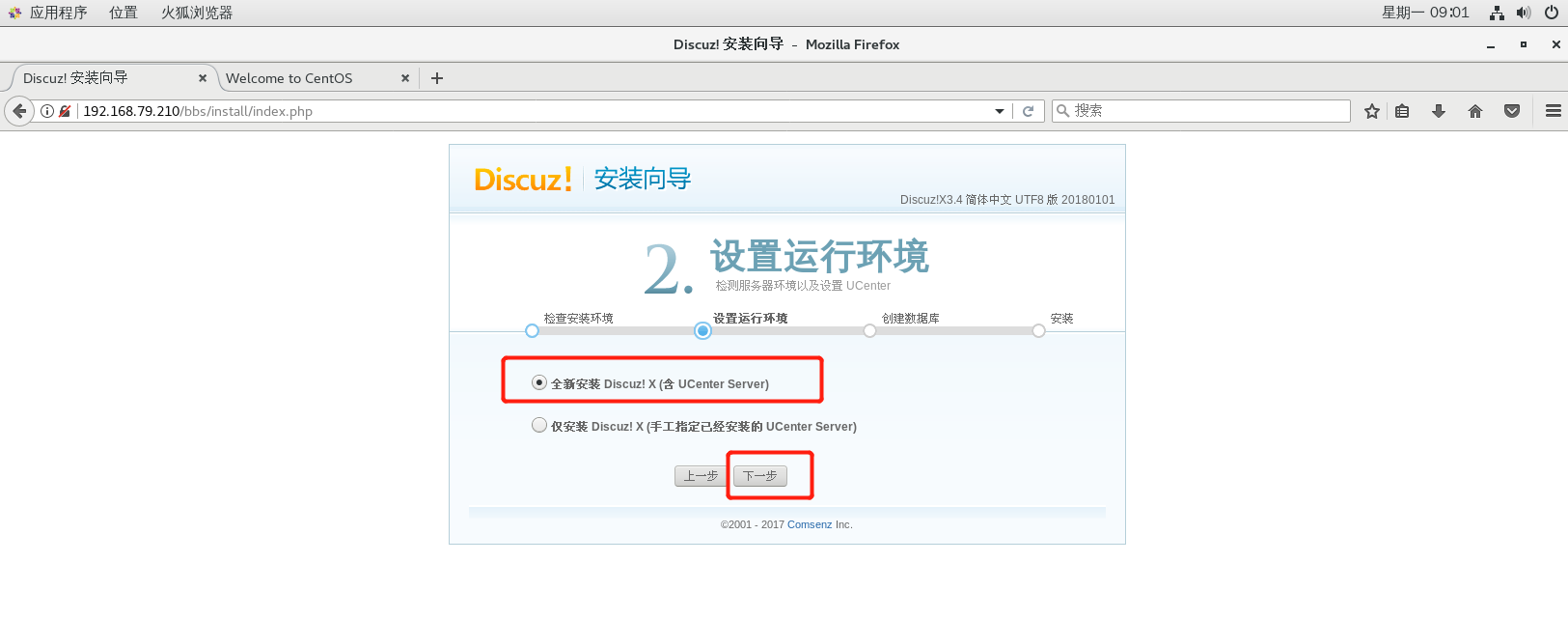Click the search magnifier icon in search box
This screenshot has width=1568, height=619.
pyautogui.click(x=1062, y=111)
